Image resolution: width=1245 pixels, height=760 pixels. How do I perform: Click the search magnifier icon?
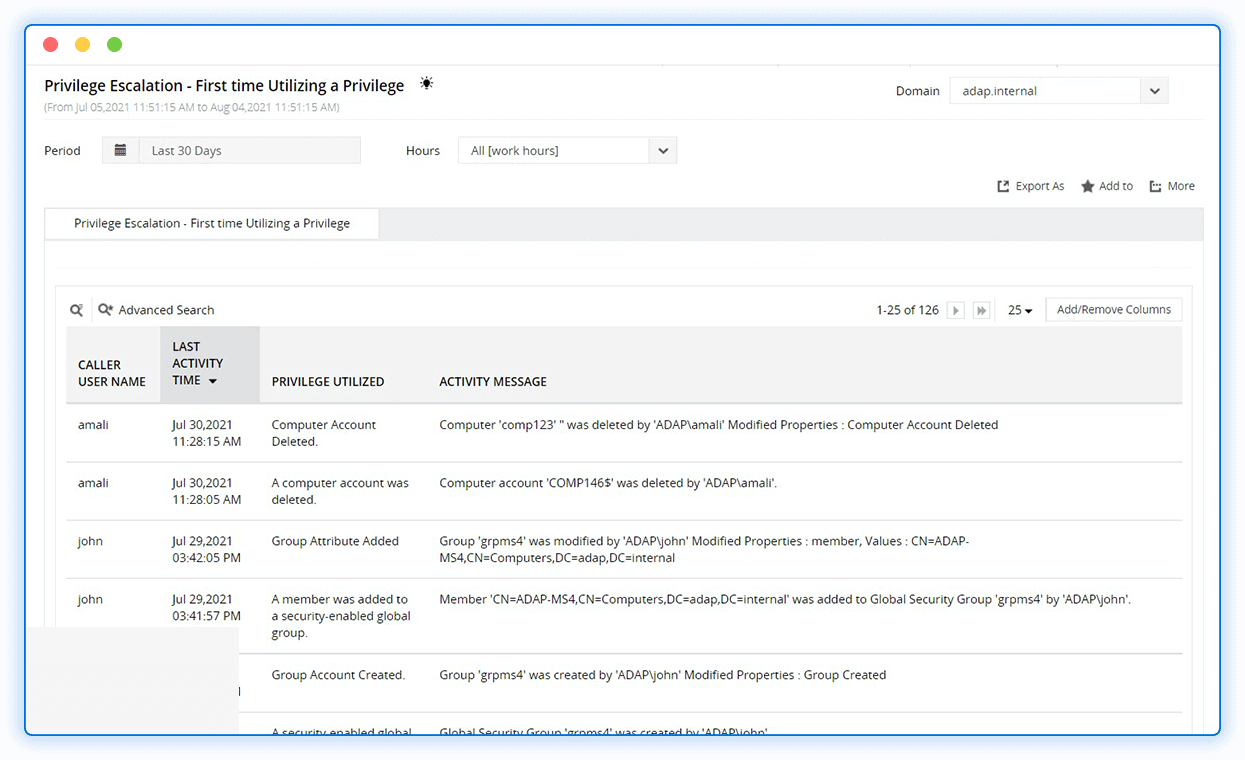(76, 310)
